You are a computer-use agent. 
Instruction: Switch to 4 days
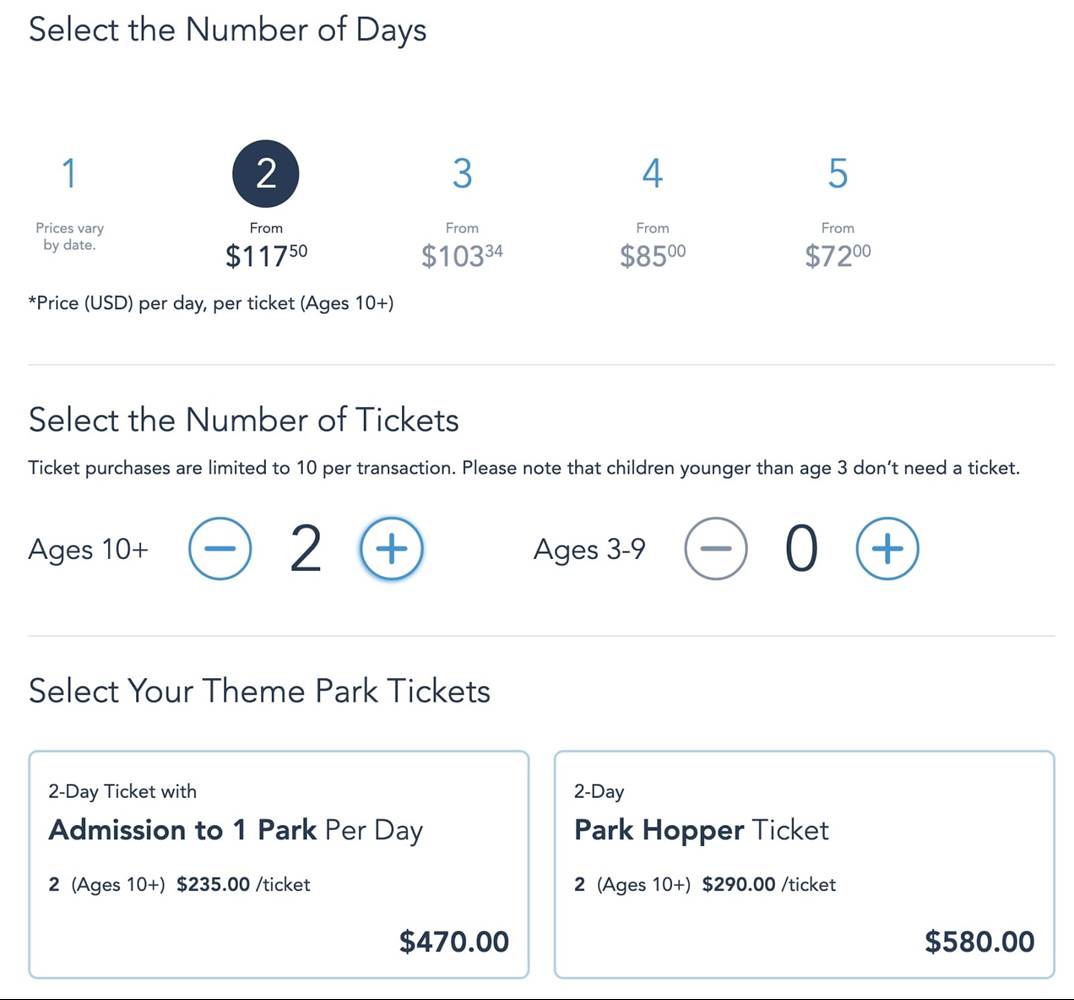[x=652, y=174]
